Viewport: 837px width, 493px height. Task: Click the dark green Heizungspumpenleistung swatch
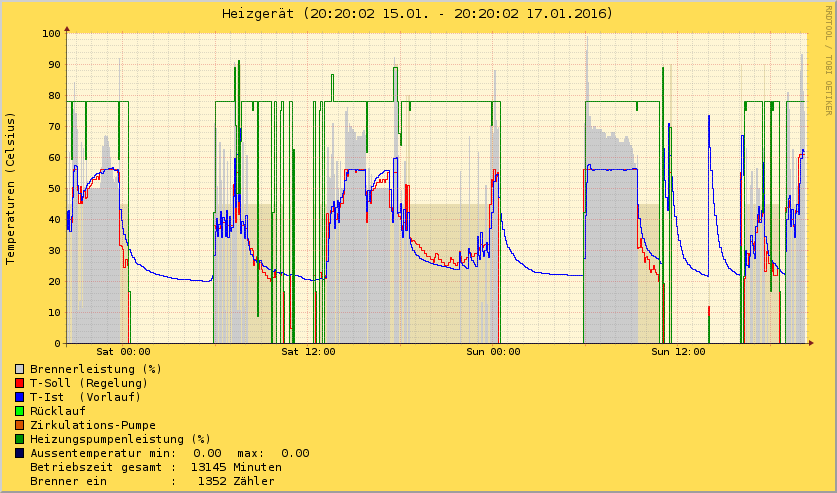(20, 439)
